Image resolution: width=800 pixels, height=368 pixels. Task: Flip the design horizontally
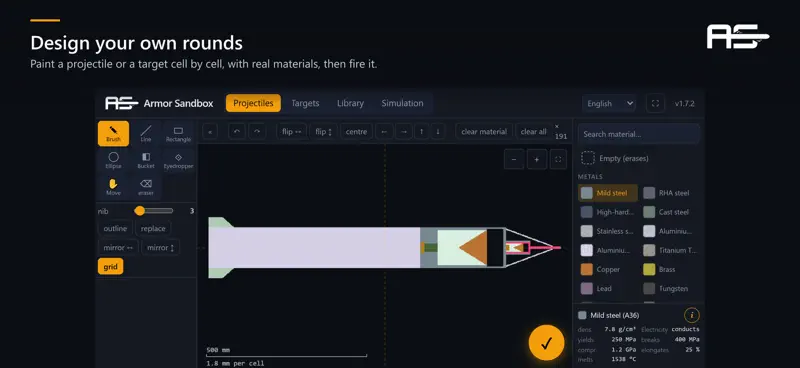click(292, 132)
